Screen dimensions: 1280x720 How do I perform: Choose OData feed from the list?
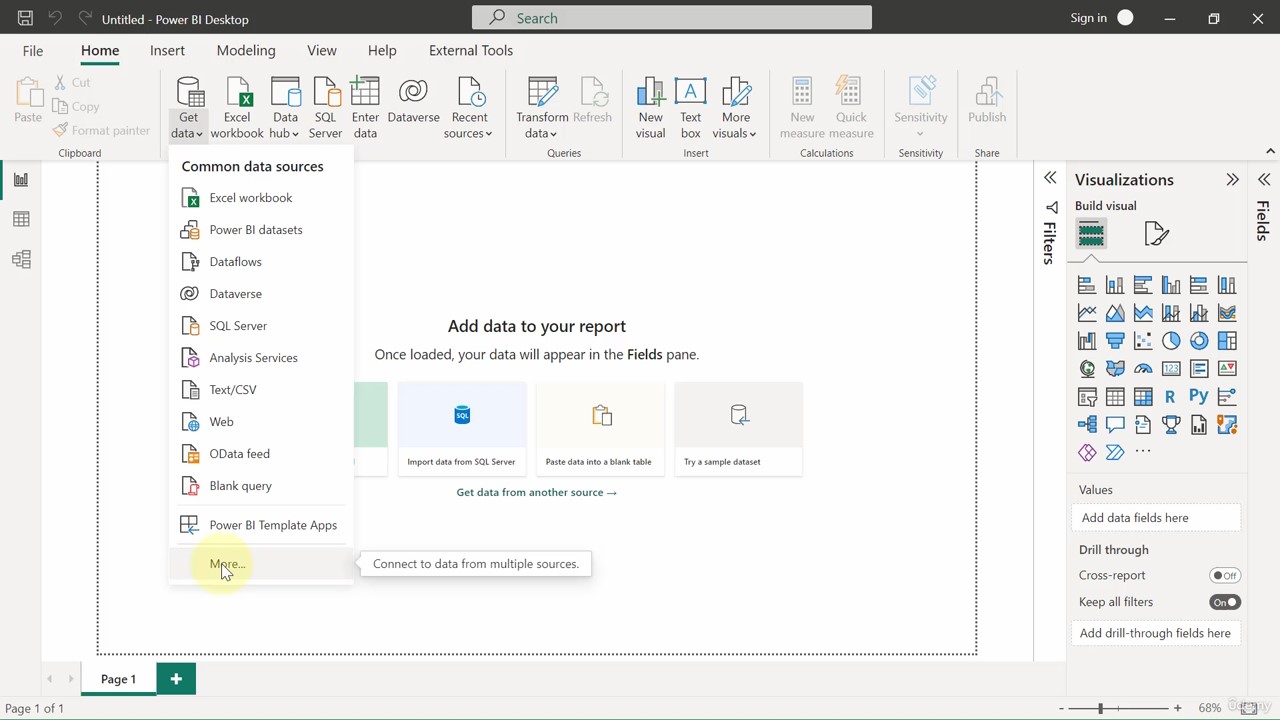click(x=261, y=454)
